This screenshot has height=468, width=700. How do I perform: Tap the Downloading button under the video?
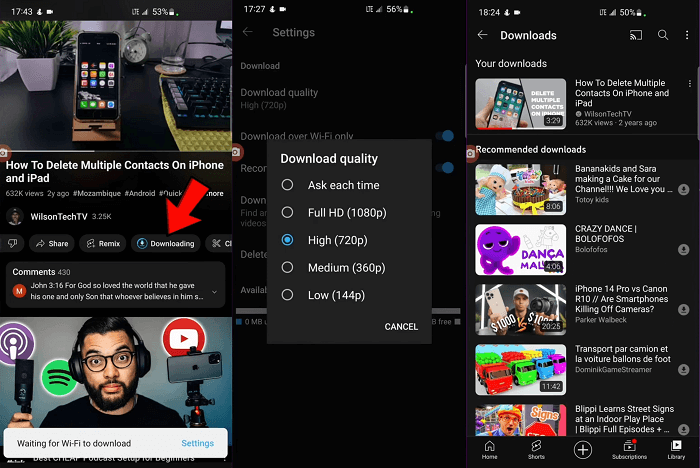[166, 243]
